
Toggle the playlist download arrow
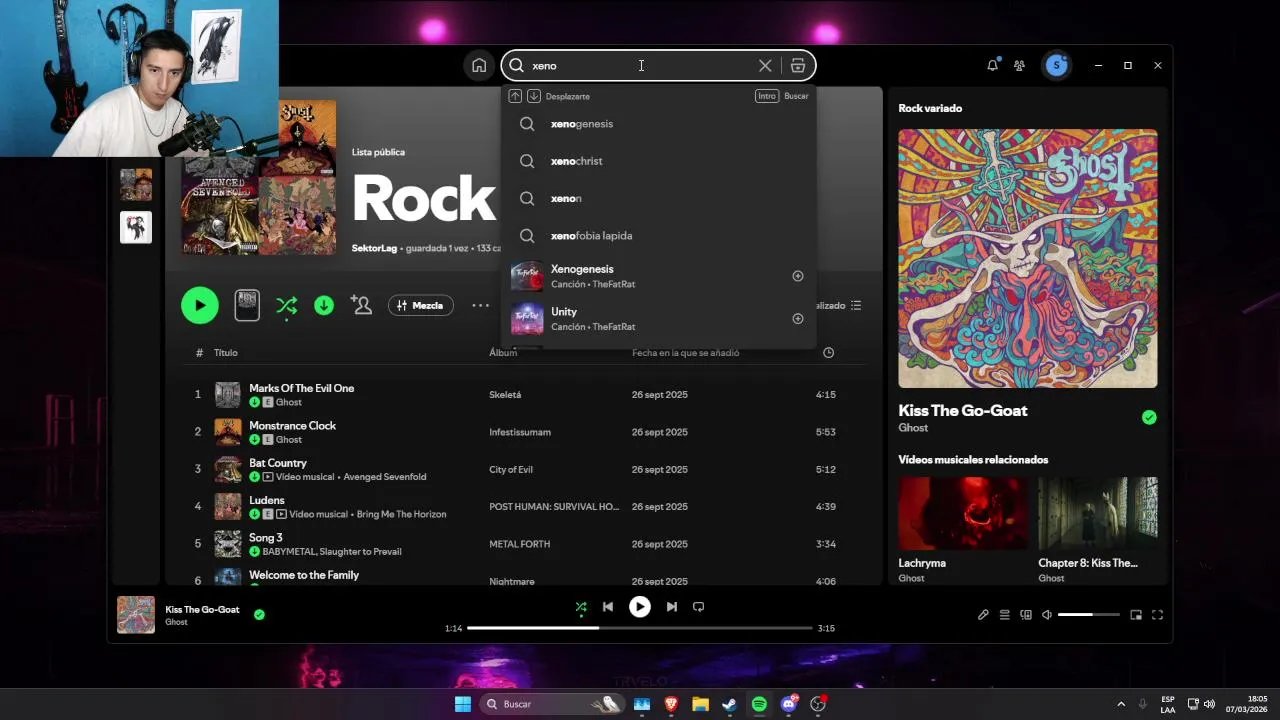point(324,305)
